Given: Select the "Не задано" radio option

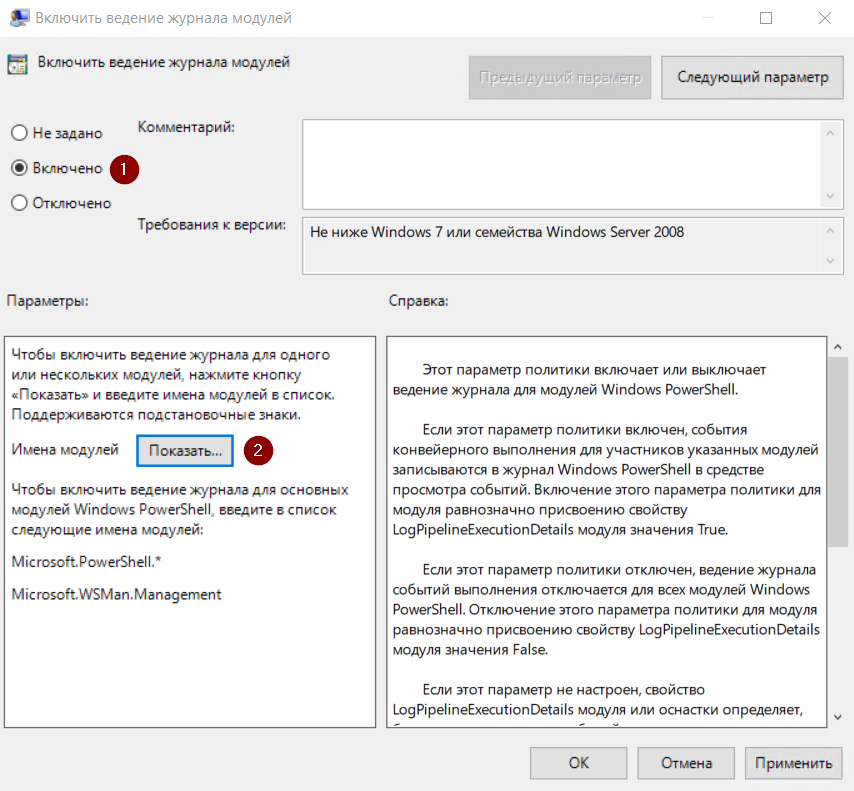Looking at the screenshot, I should (19, 133).
